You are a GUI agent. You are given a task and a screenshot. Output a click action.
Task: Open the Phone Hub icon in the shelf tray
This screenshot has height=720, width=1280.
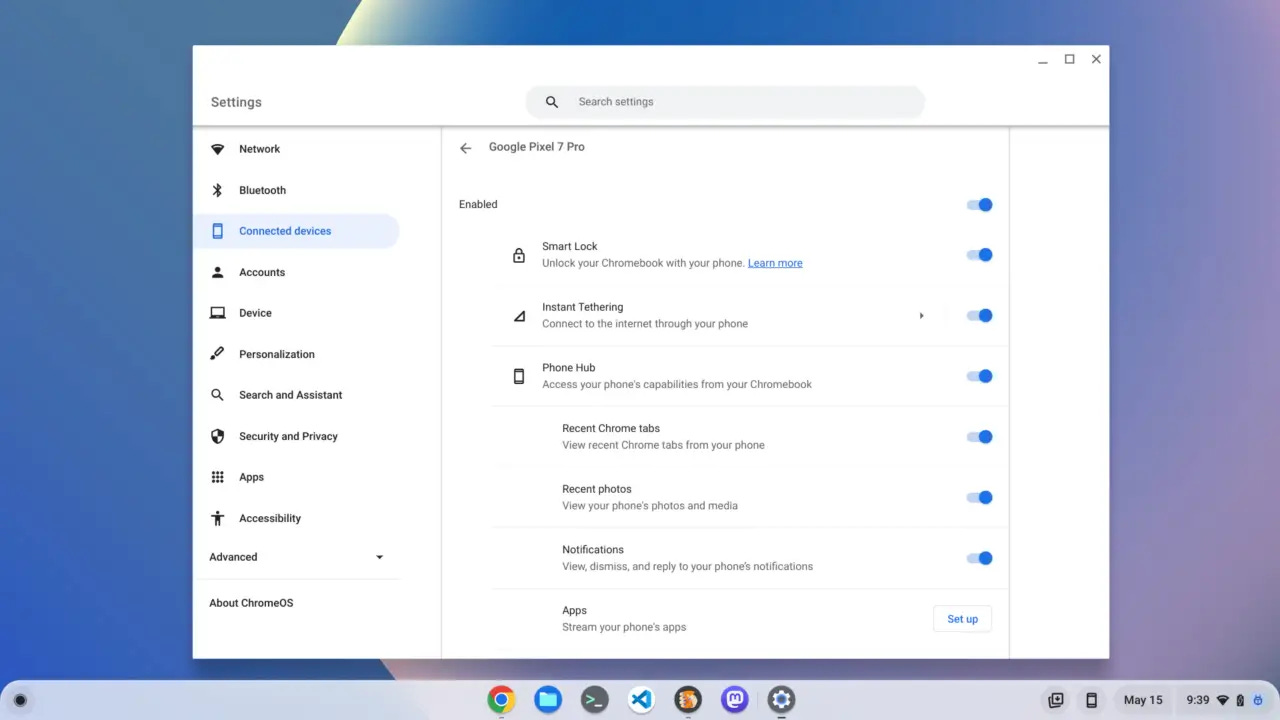click(x=1091, y=700)
